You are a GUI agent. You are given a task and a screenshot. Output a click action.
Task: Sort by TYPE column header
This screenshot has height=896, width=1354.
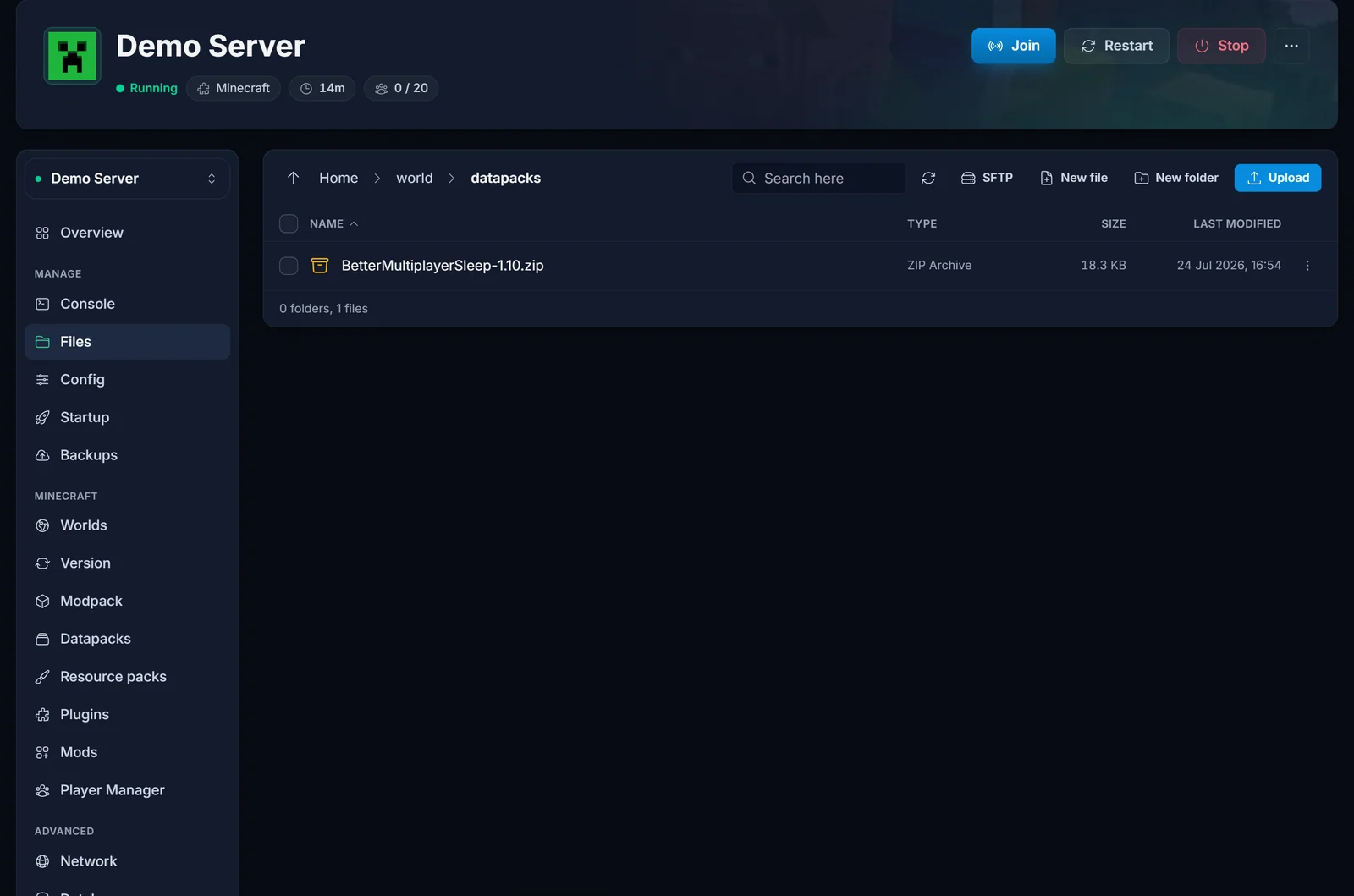(x=922, y=223)
